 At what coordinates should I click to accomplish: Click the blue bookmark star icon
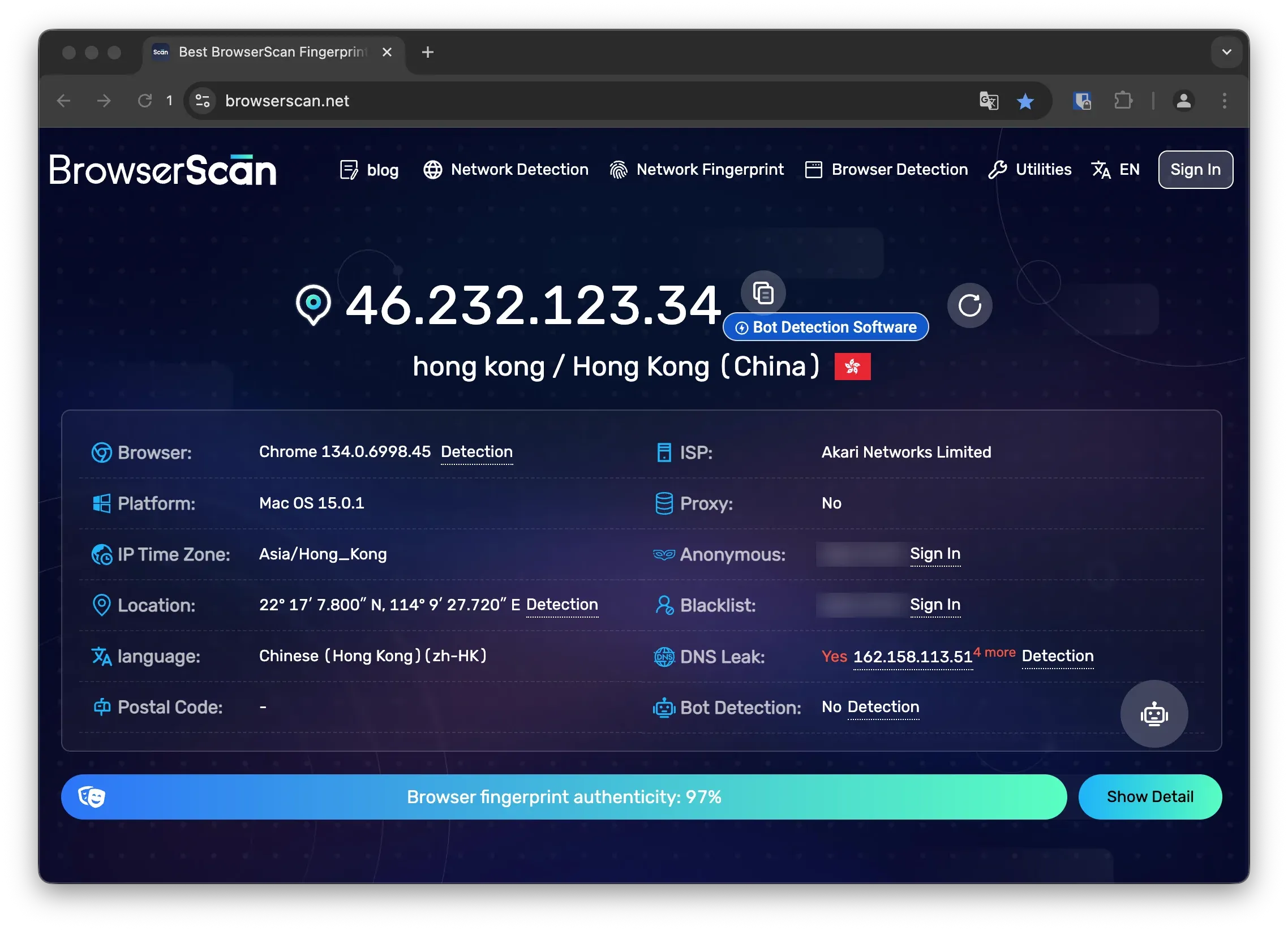1024,101
